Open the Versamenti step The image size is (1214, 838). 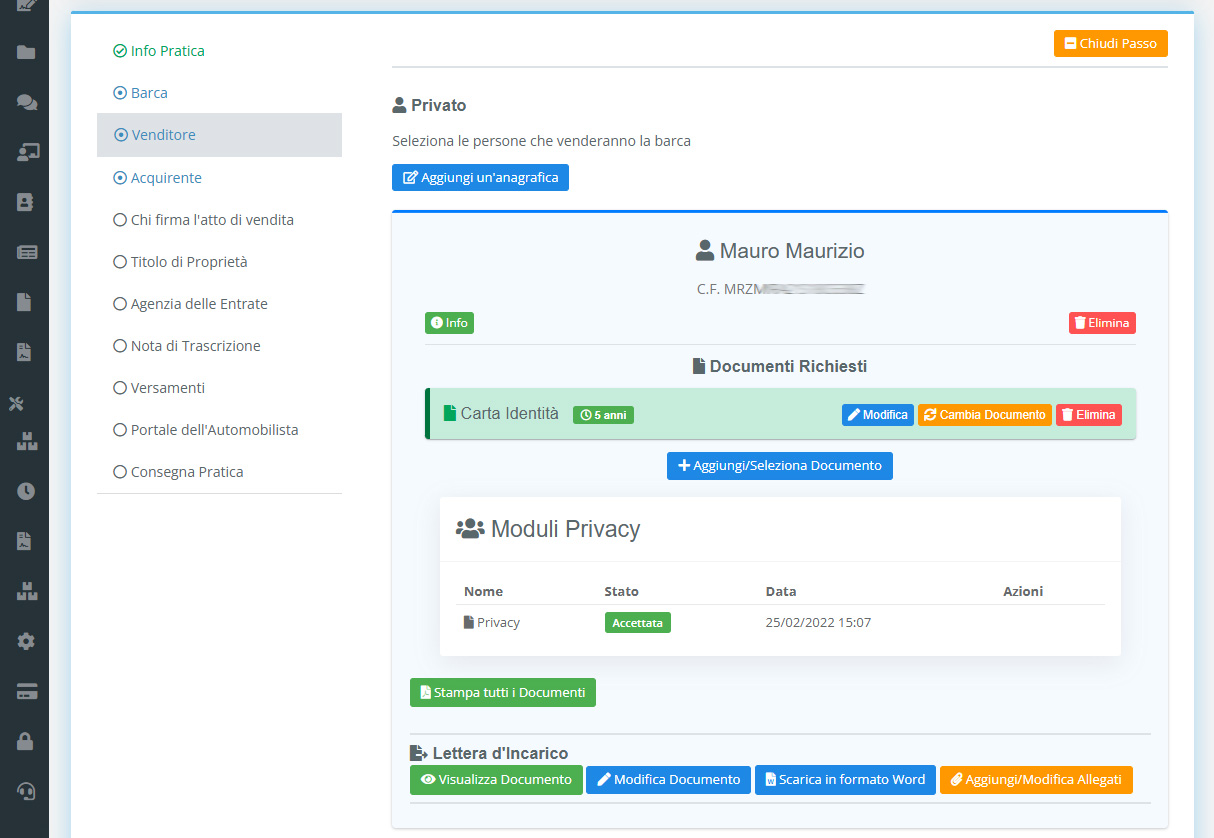[159, 387]
